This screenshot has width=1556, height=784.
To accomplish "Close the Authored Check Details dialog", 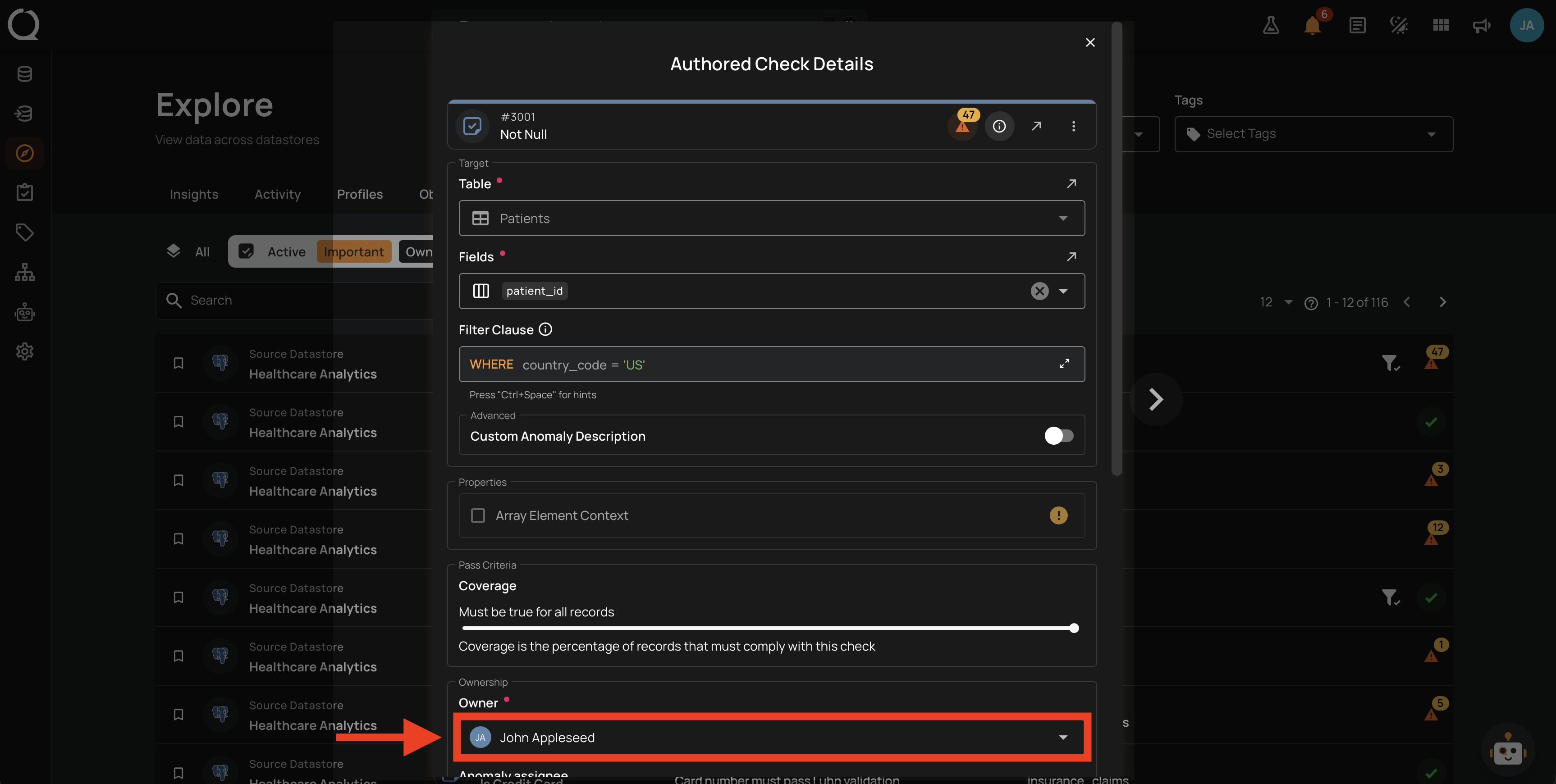I will [x=1089, y=42].
